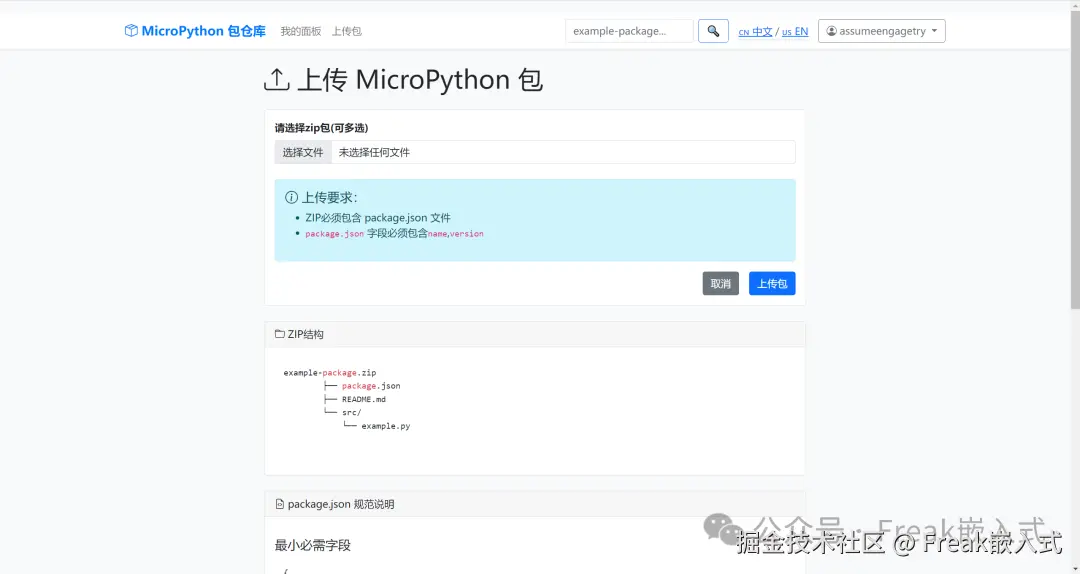Click the folder icon beside ZIP结构
1080x574 pixels.
pyautogui.click(x=280, y=334)
